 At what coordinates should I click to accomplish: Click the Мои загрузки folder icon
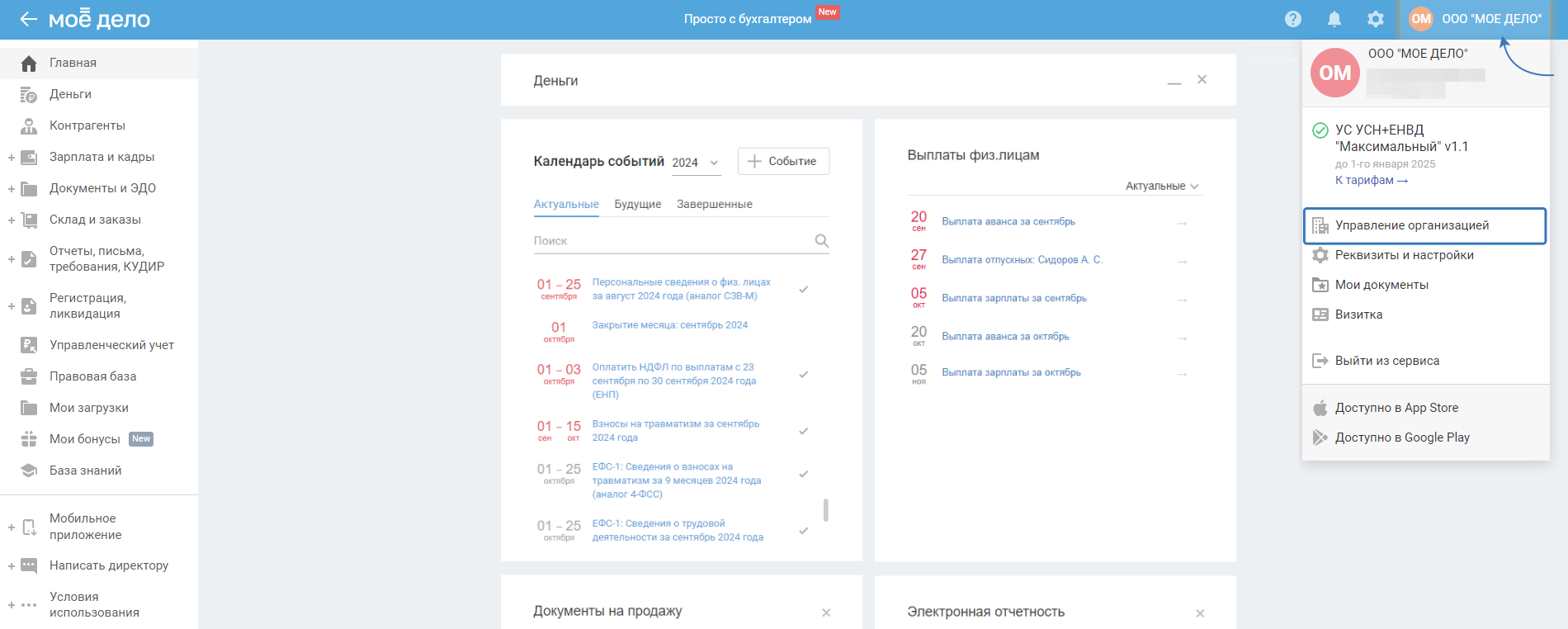click(29, 409)
